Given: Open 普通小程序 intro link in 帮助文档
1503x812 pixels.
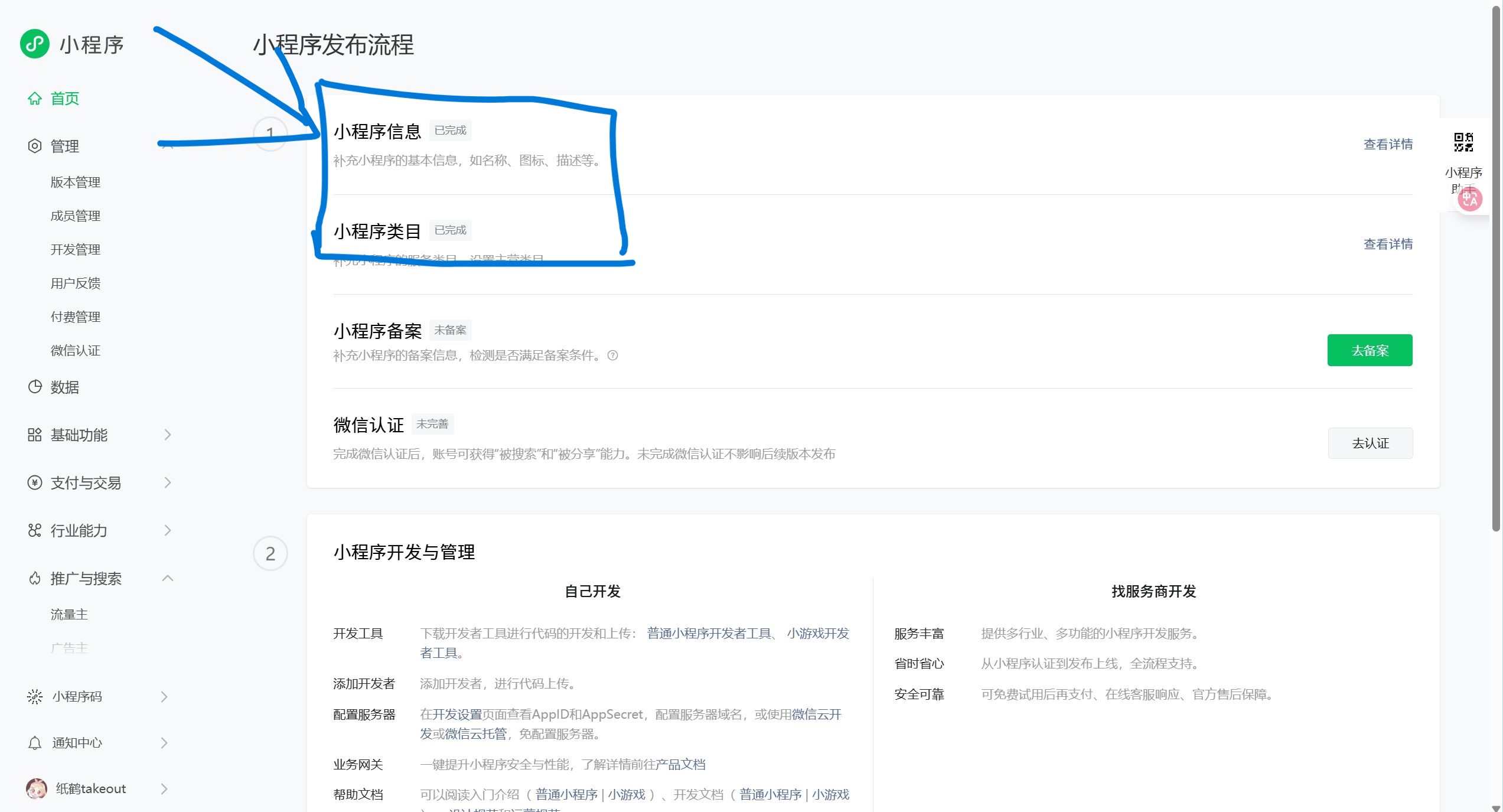Looking at the screenshot, I should [566, 795].
